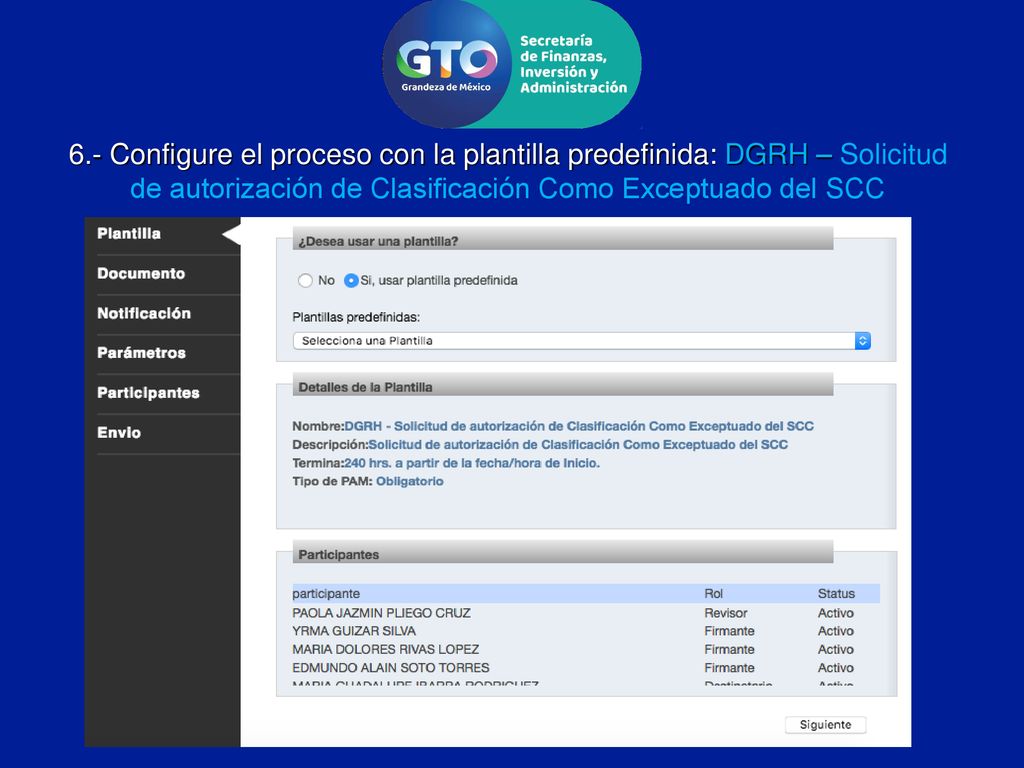Click the template name 'DGRH - Solicitud de autorización' value

[579, 426]
